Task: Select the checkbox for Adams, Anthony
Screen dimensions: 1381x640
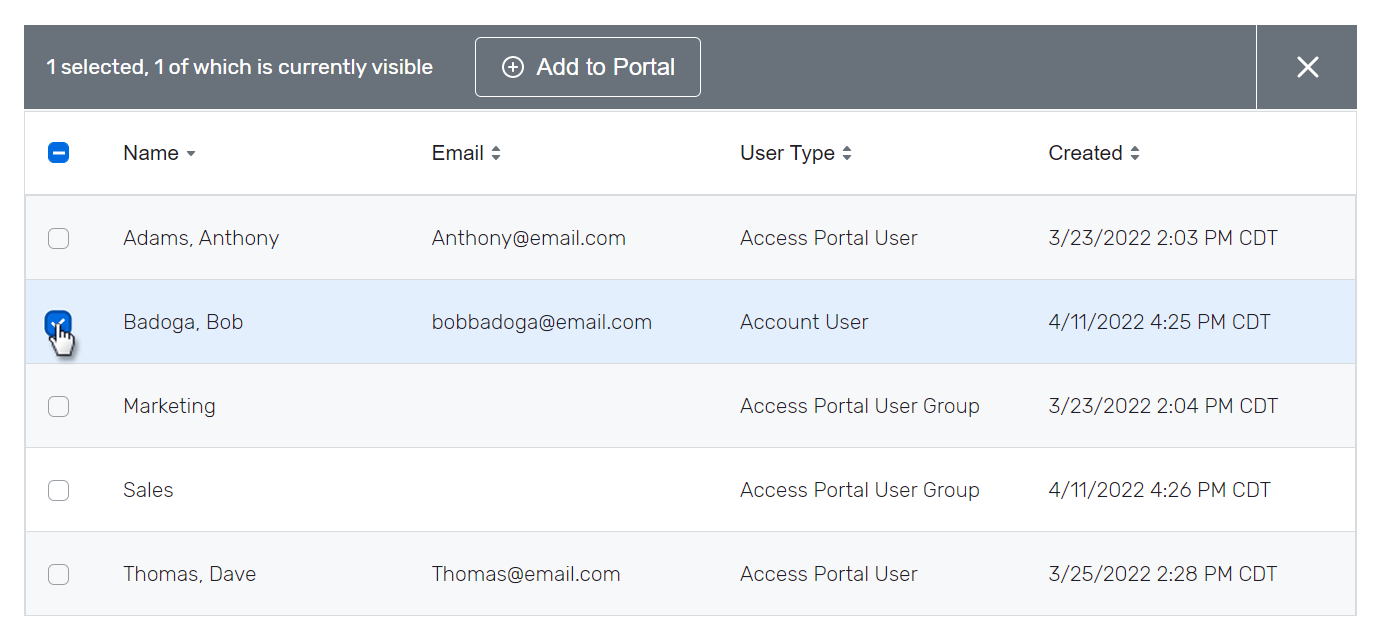Action: [58, 238]
